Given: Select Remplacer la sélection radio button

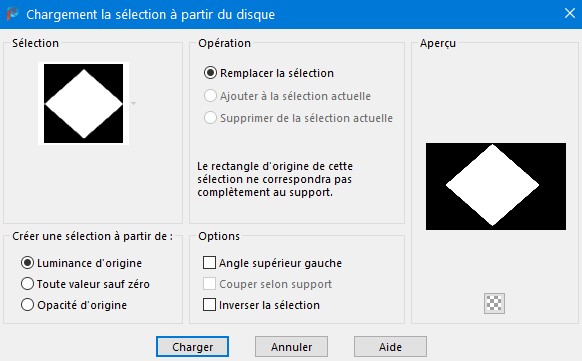Looking at the screenshot, I should tap(210, 73).
